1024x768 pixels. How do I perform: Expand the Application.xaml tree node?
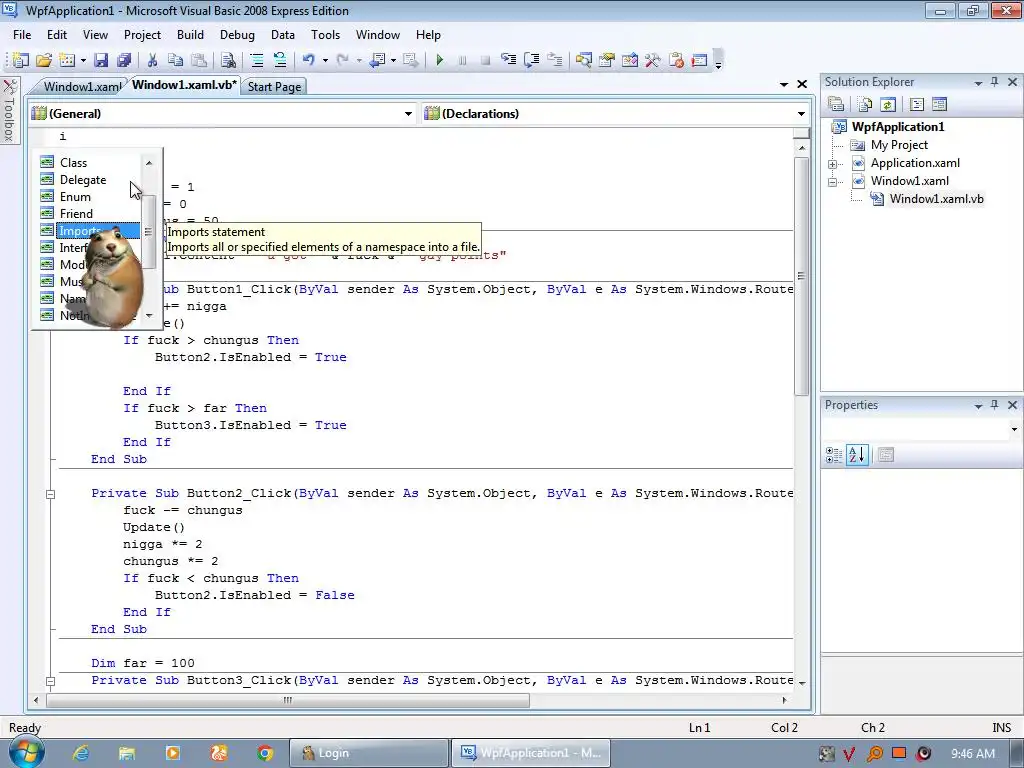(833, 164)
